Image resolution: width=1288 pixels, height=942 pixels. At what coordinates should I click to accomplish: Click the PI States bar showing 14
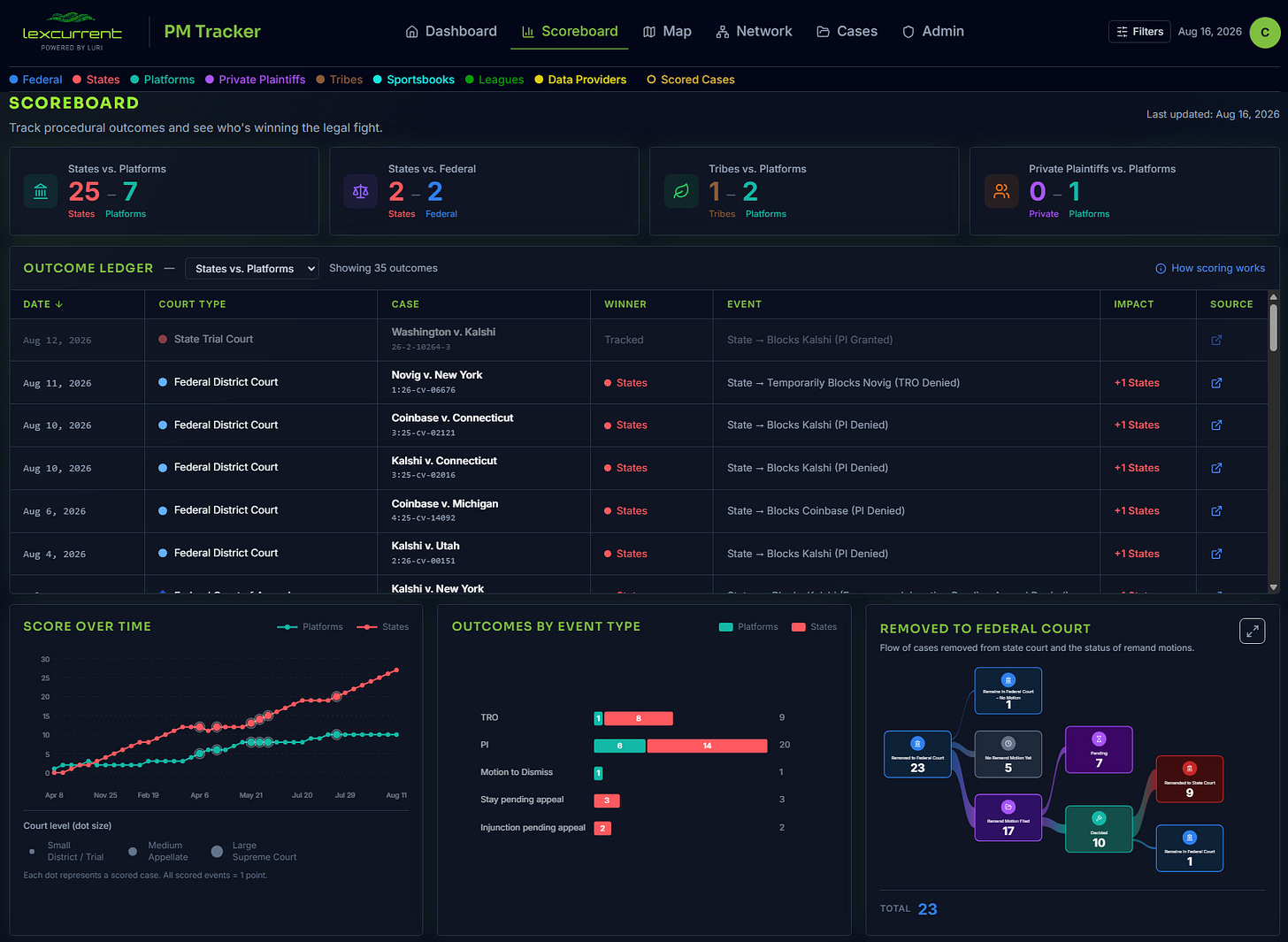click(707, 746)
